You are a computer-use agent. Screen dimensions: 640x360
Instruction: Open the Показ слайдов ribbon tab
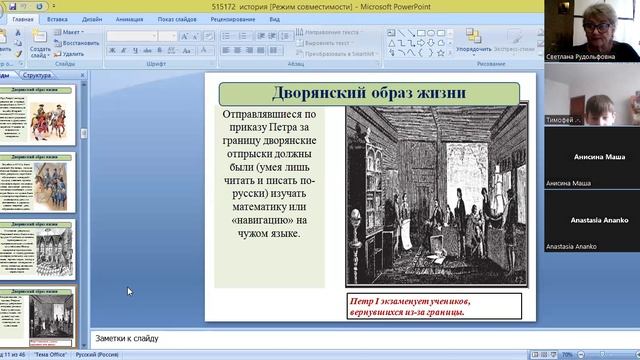[x=177, y=19]
